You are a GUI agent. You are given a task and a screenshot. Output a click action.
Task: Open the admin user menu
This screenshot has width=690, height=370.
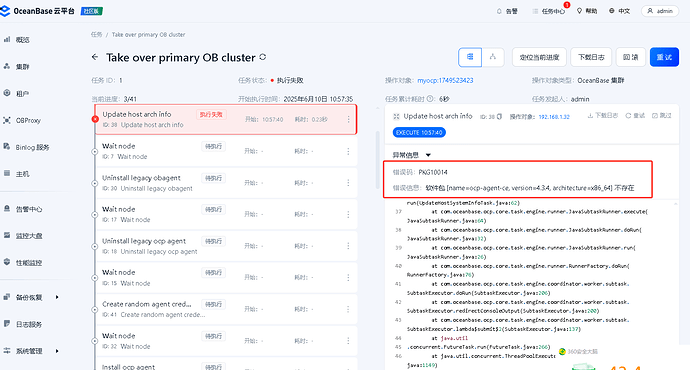point(660,11)
